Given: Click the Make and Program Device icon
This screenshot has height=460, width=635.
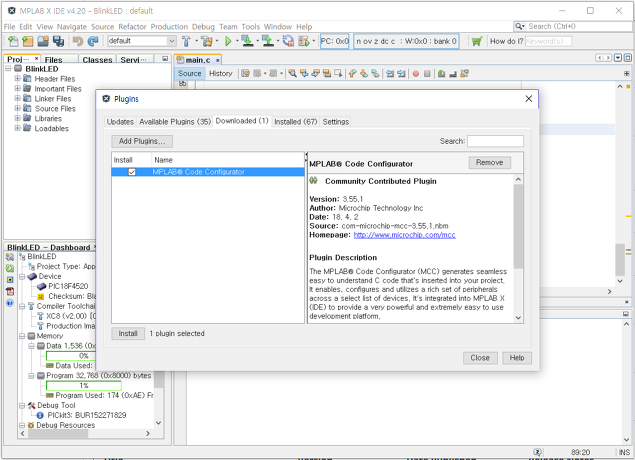Looking at the screenshot, I should coord(247,41).
